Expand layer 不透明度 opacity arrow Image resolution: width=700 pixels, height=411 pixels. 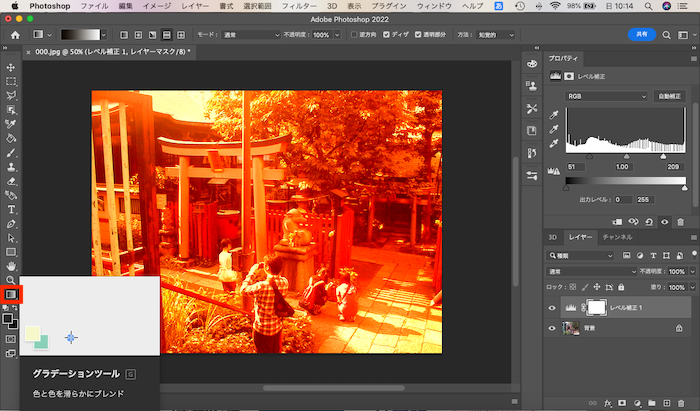692,271
